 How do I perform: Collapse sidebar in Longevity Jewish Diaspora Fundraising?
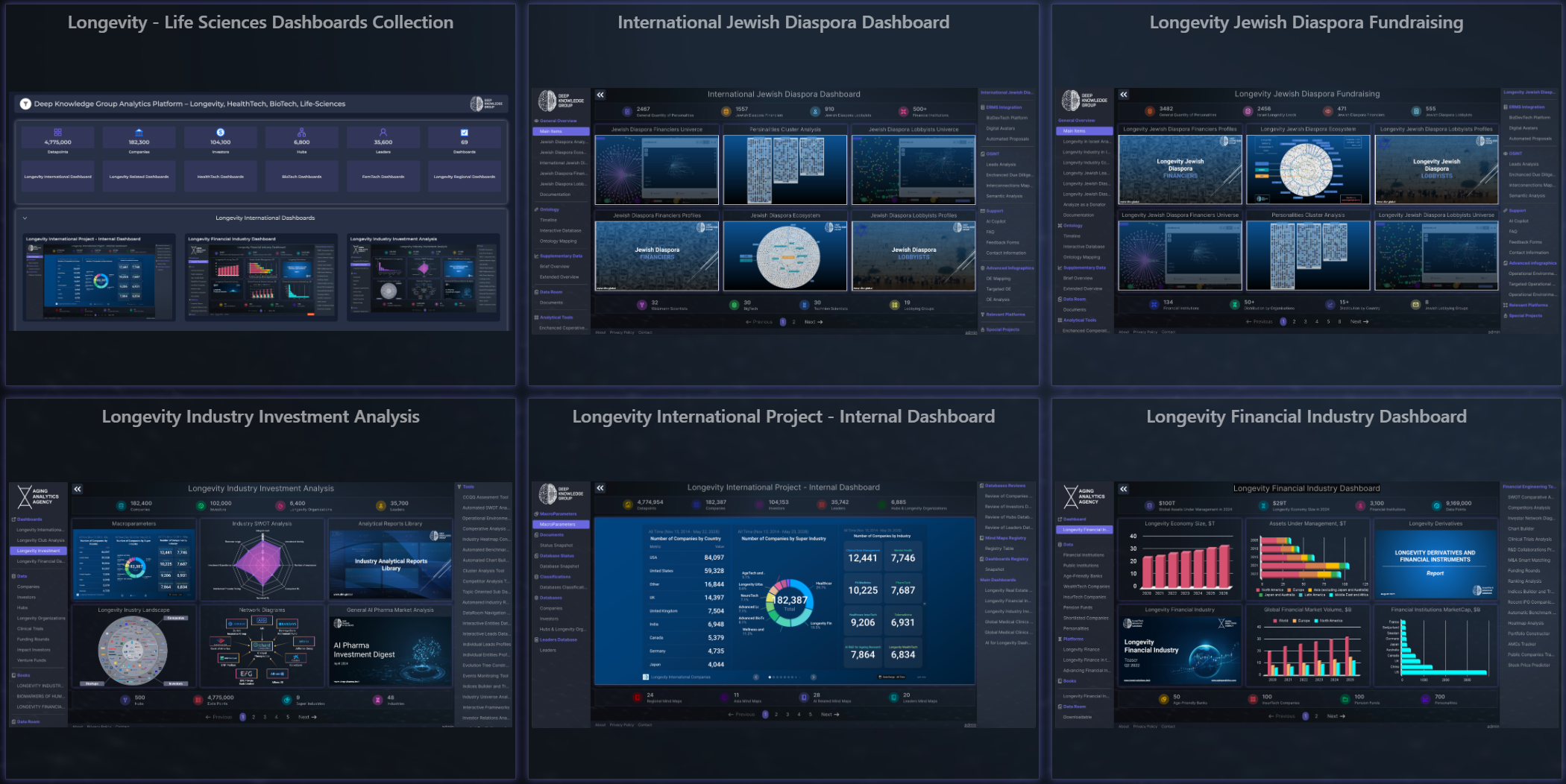tap(1124, 95)
